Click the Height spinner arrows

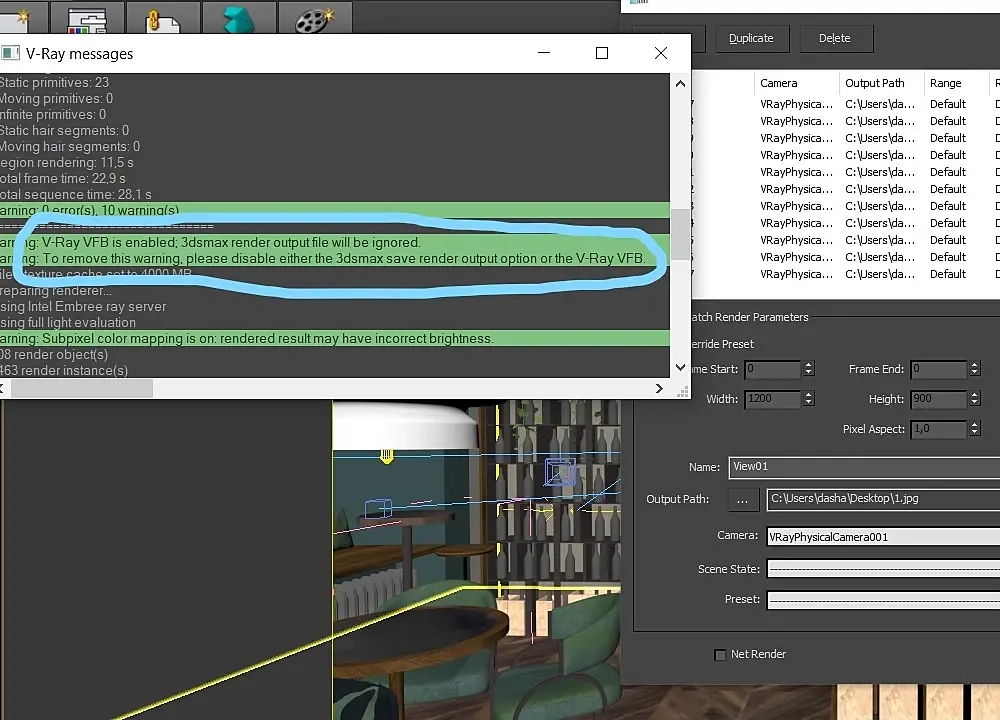(974, 399)
